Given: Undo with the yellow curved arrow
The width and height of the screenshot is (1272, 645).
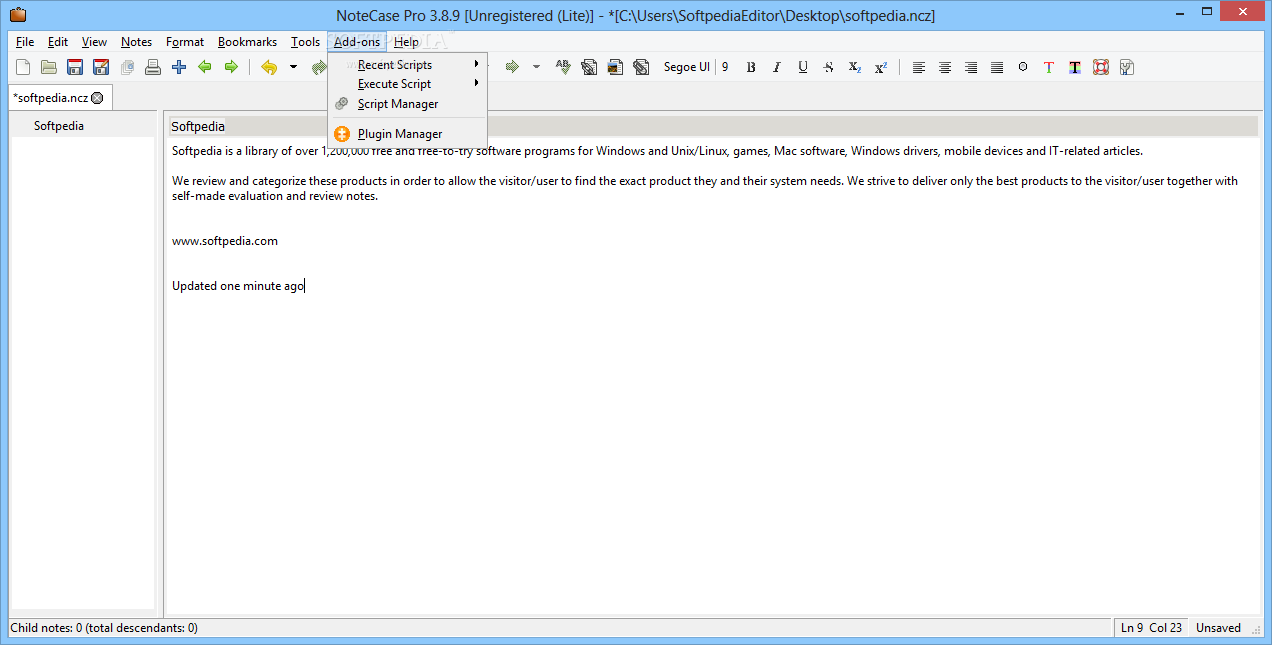Looking at the screenshot, I should (x=269, y=67).
